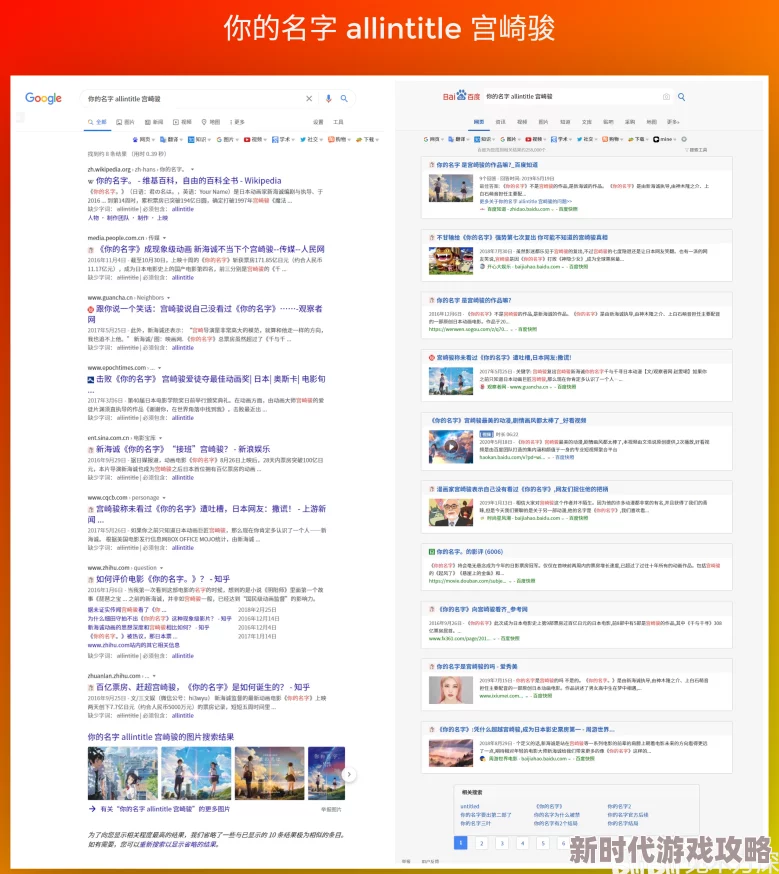Image resolution: width=779 pixels, height=874 pixels.
Task: Click Totoro thumbnail in Baidu results
Action: click(451, 260)
